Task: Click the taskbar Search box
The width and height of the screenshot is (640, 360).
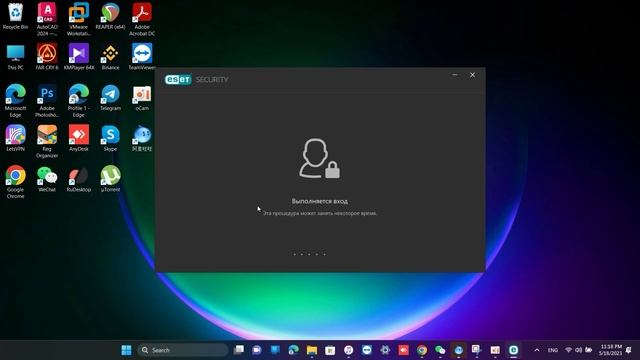Action: (x=182, y=350)
